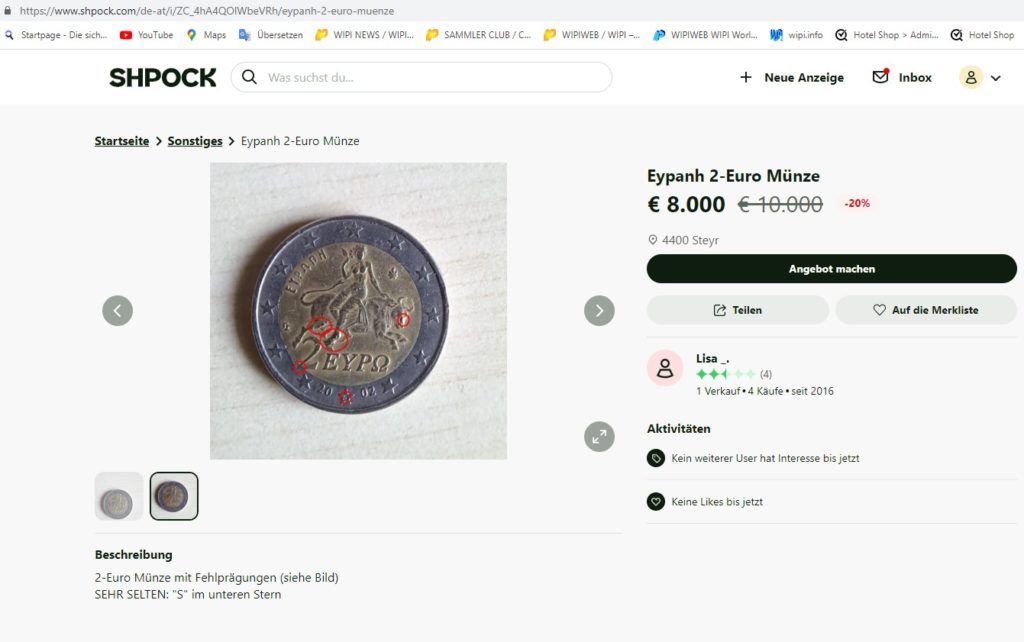Screen dimensions: 1024x642
Task: Open the Maps bookmark
Action: pyautogui.click(x=206, y=35)
